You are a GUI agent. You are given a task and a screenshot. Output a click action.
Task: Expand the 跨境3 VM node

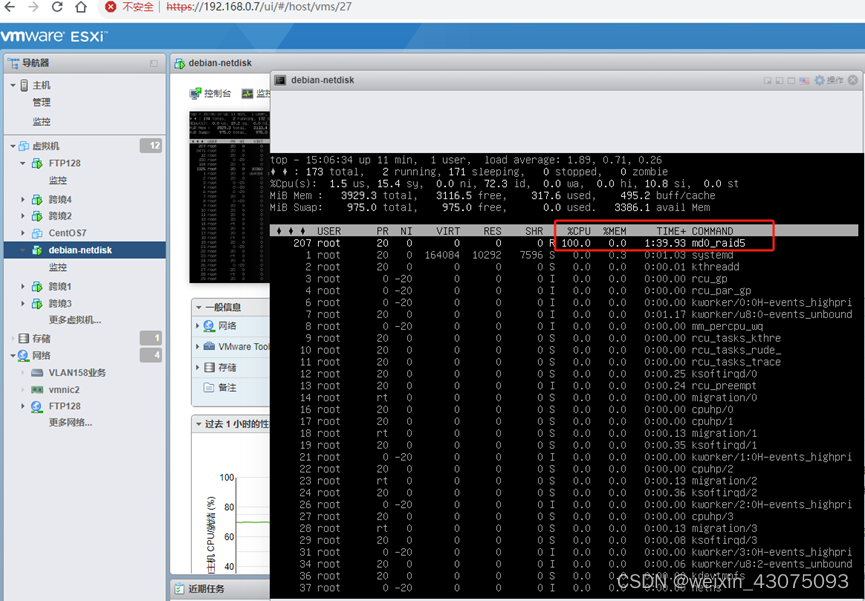[x=23, y=304]
